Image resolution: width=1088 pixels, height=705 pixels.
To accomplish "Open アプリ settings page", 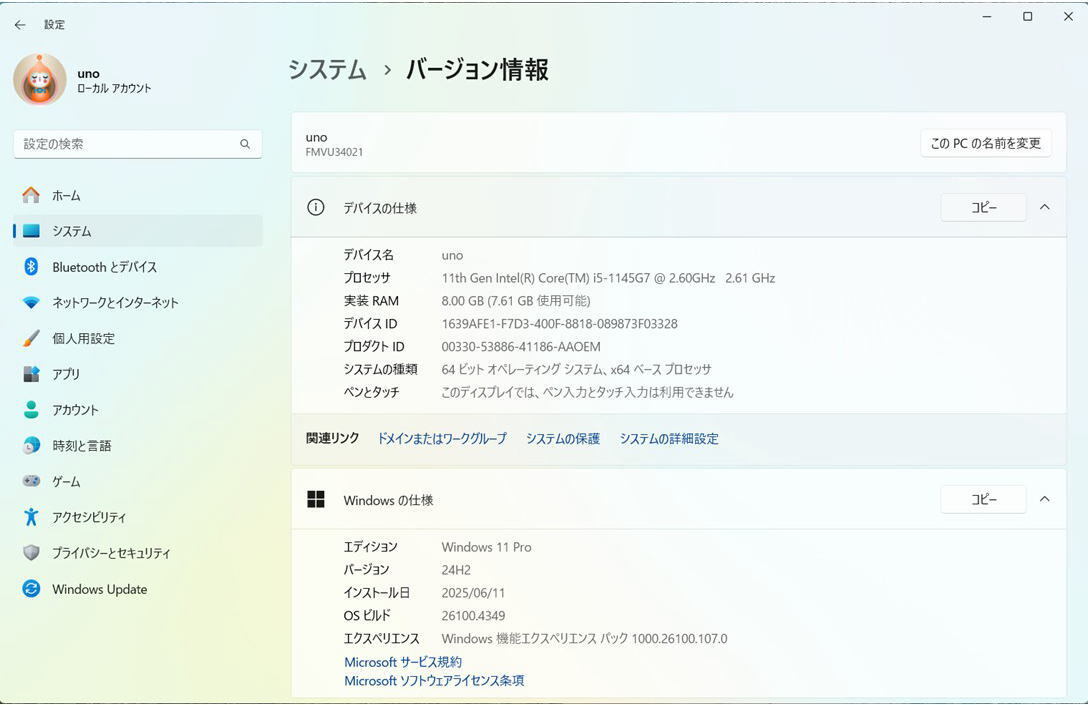I will 138,374.
